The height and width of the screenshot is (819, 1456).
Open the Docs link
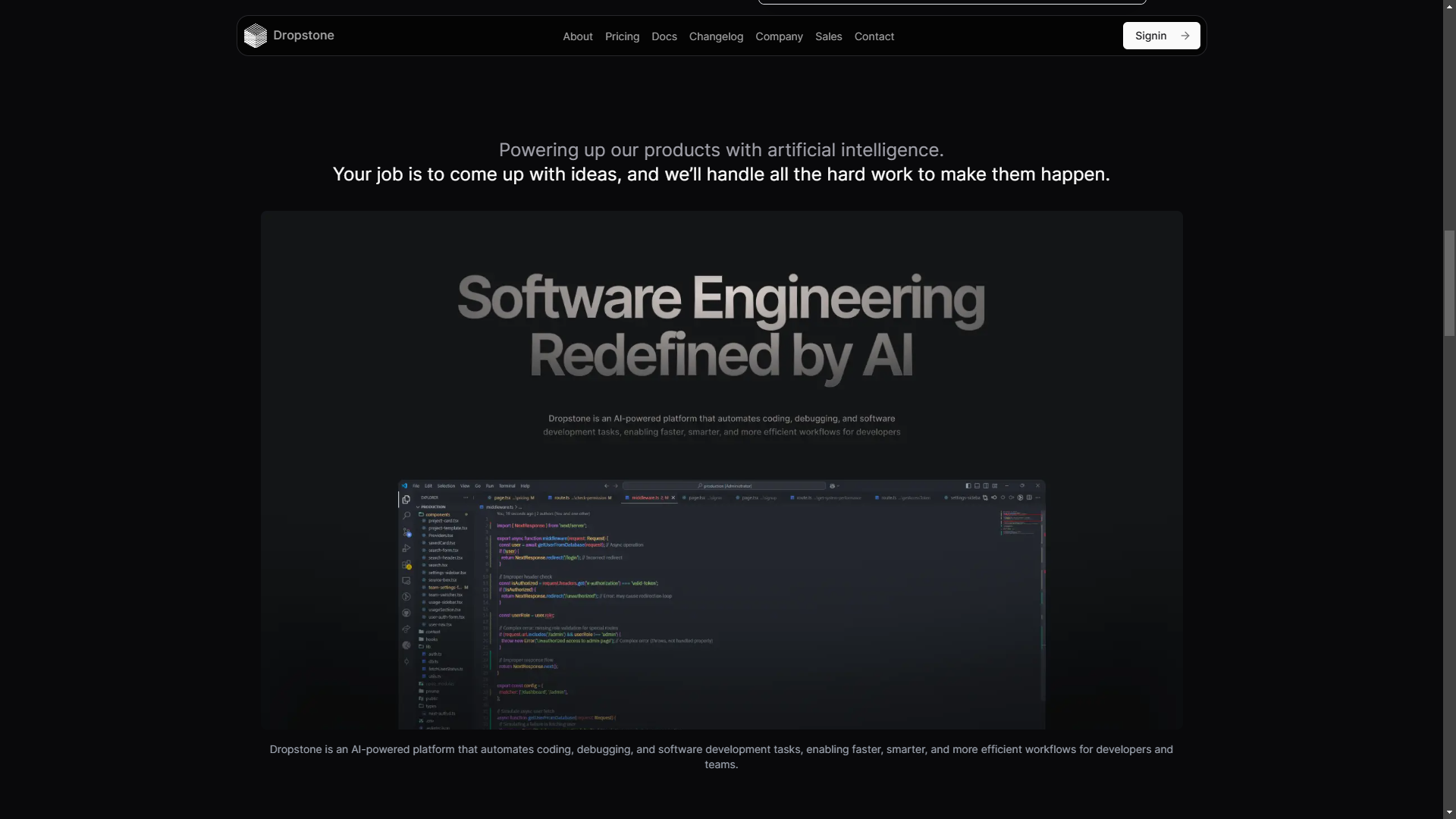pos(664,36)
